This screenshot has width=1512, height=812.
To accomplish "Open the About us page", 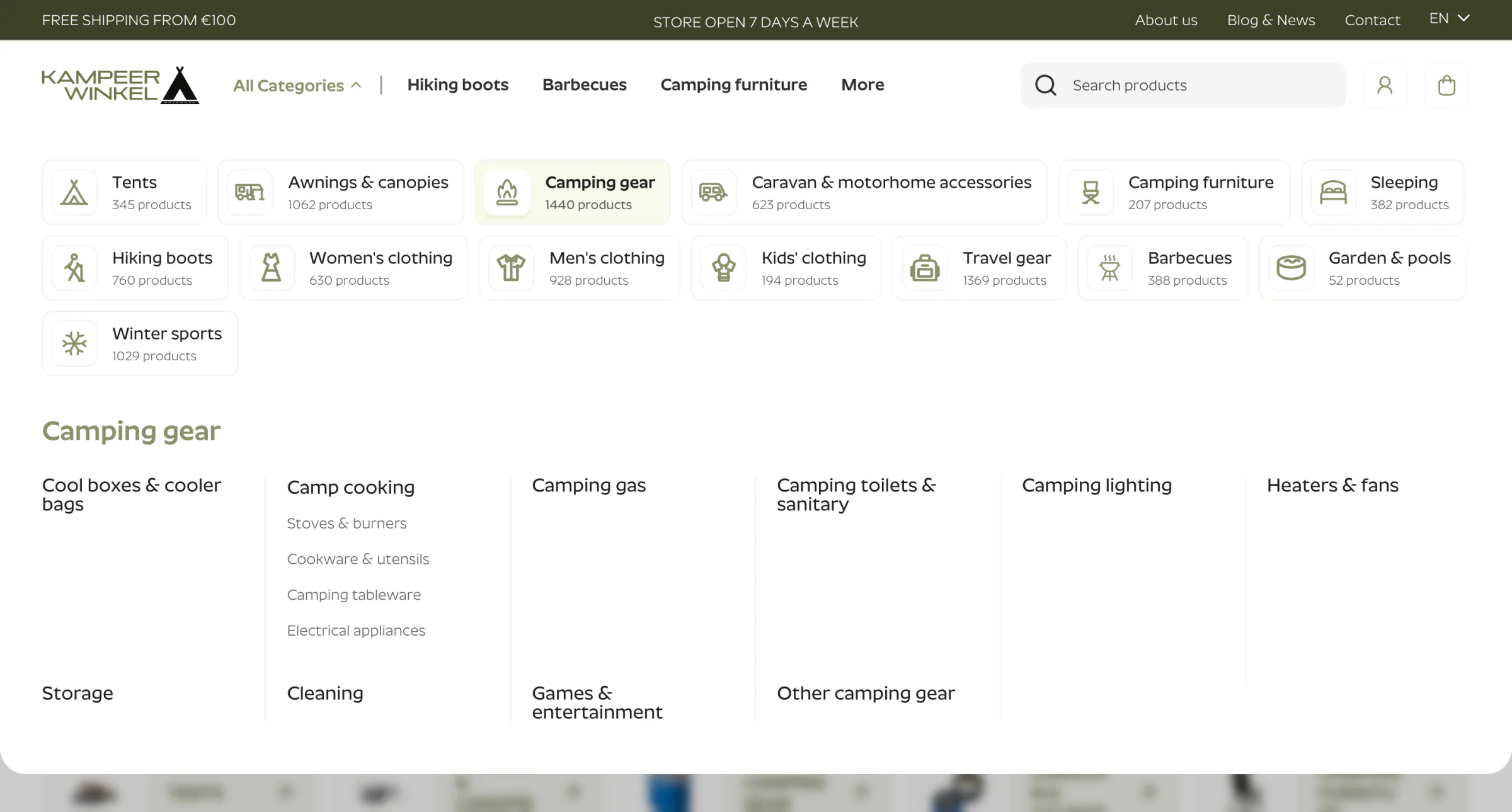I will coord(1166,20).
